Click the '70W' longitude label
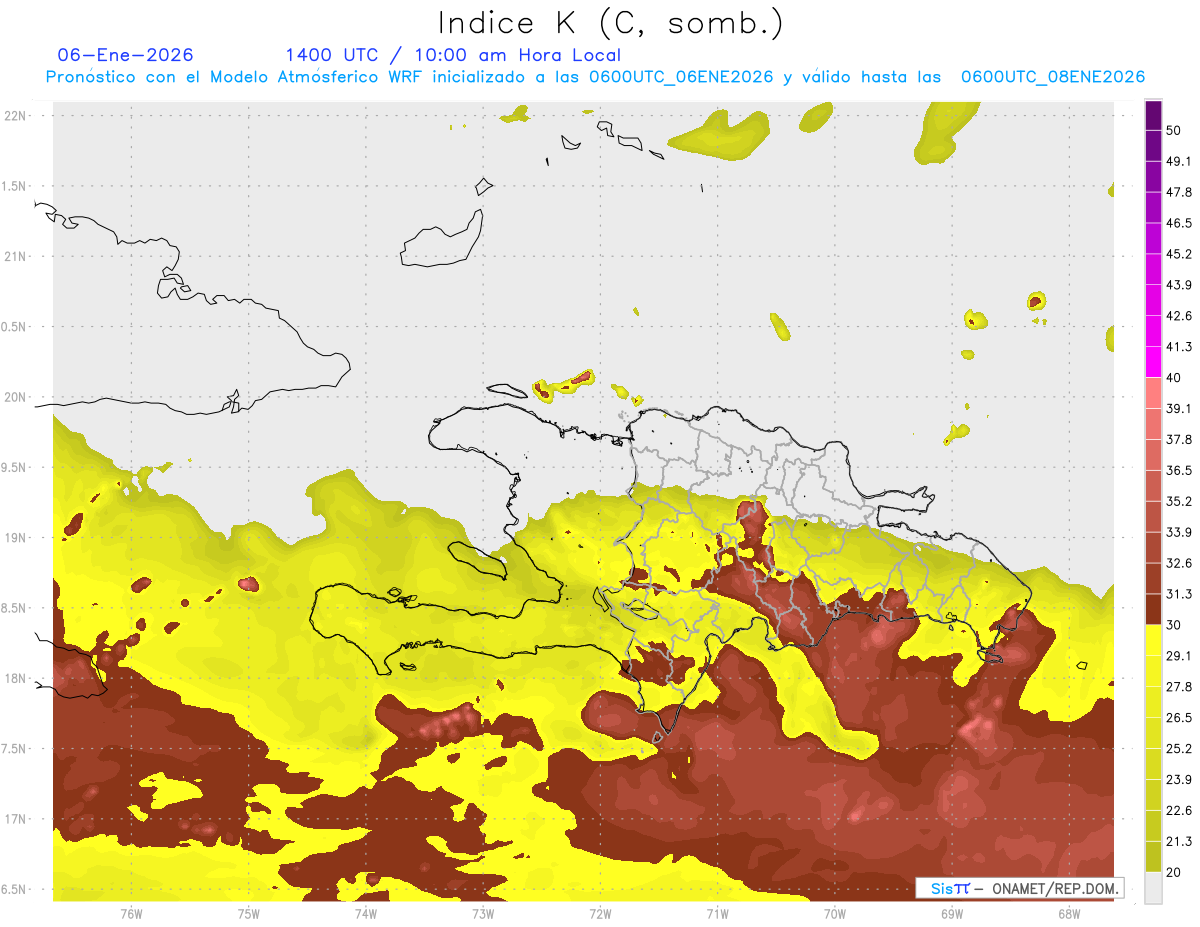Viewport: 1200px width, 927px height. click(x=835, y=914)
